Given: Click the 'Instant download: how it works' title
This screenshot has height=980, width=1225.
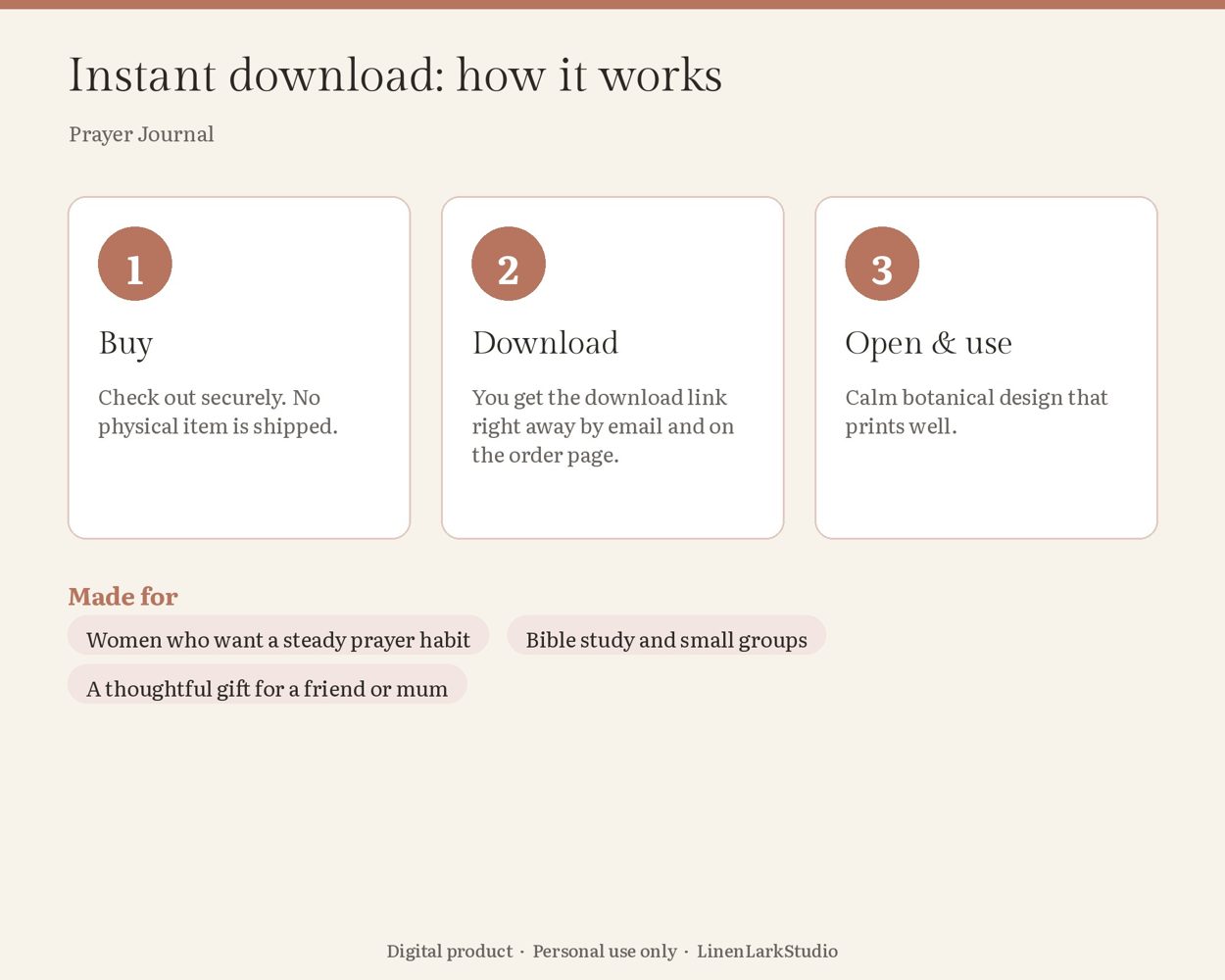Looking at the screenshot, I should point(395,75).
